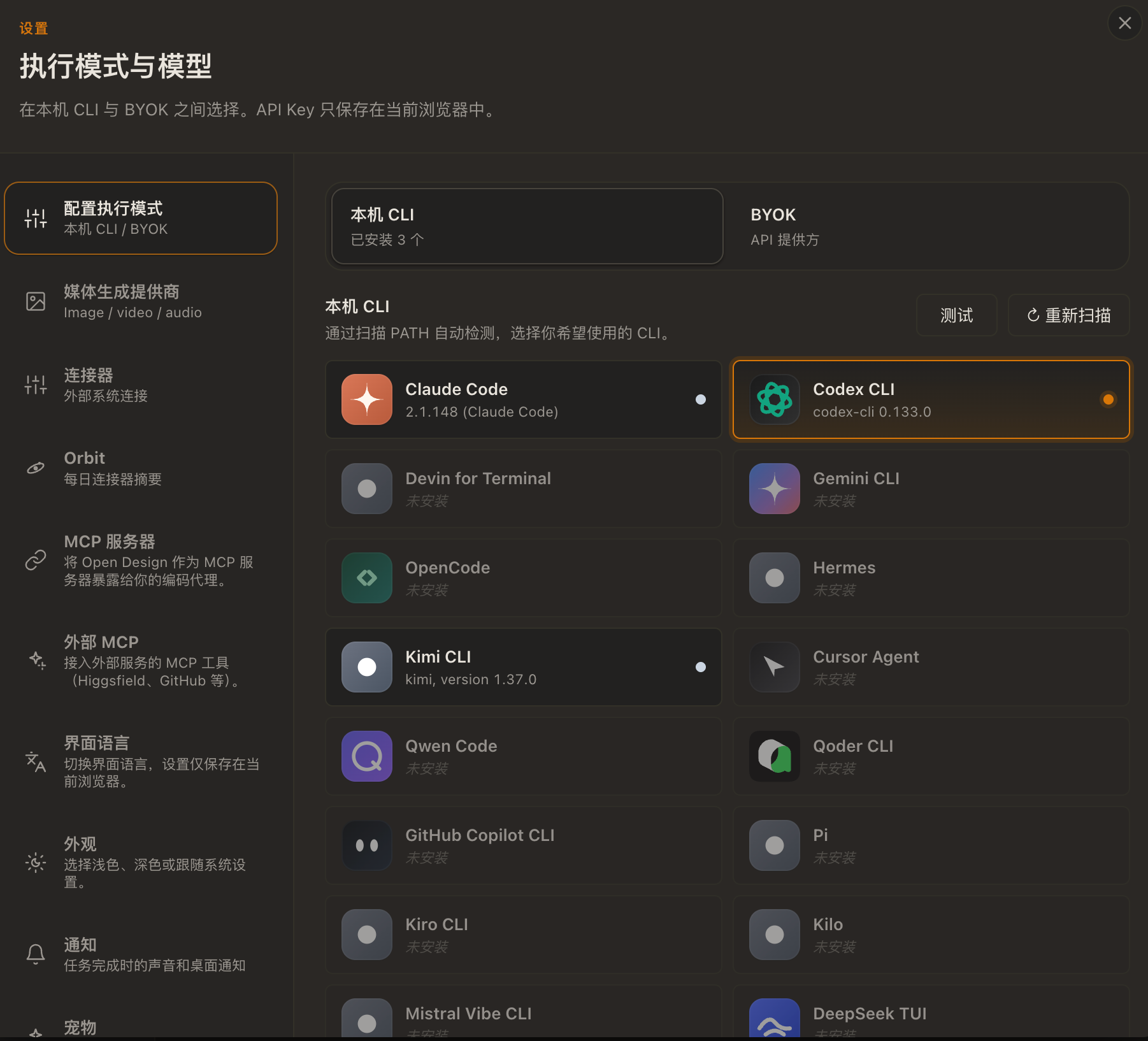
Task: Click the Pi placeholder icon
Action: 775,845
